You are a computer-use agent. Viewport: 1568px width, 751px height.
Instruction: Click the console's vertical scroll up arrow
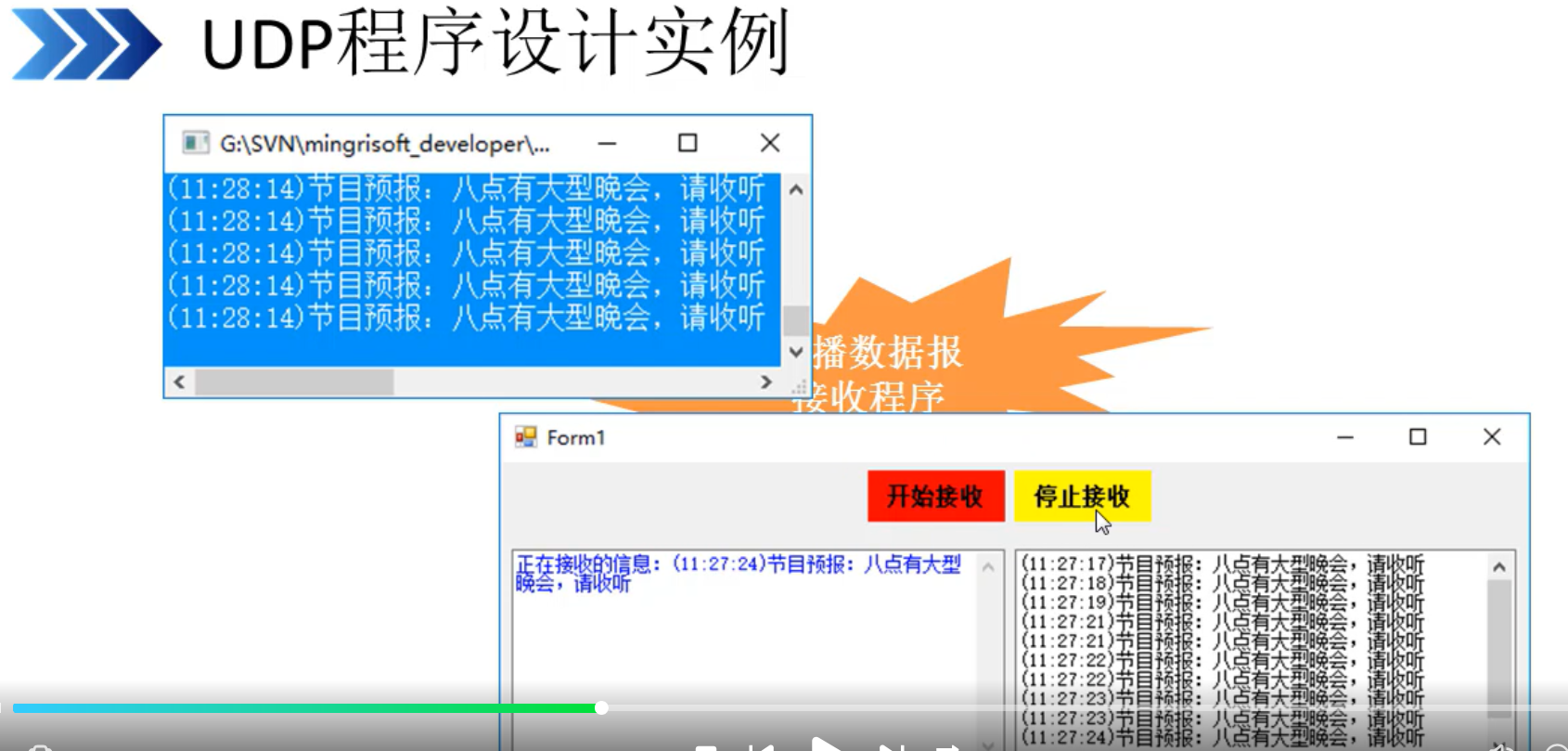[795, 189]
